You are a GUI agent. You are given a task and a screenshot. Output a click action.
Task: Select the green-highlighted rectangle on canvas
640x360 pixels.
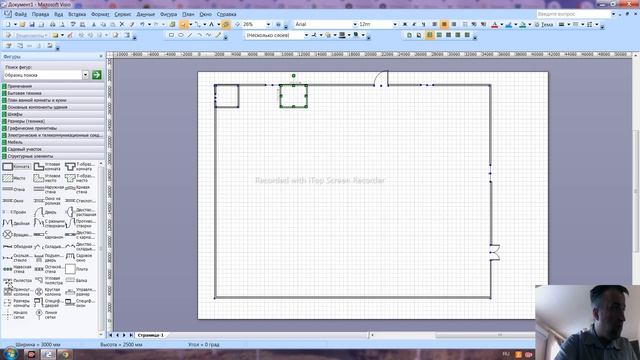click(x=293, y=96)
